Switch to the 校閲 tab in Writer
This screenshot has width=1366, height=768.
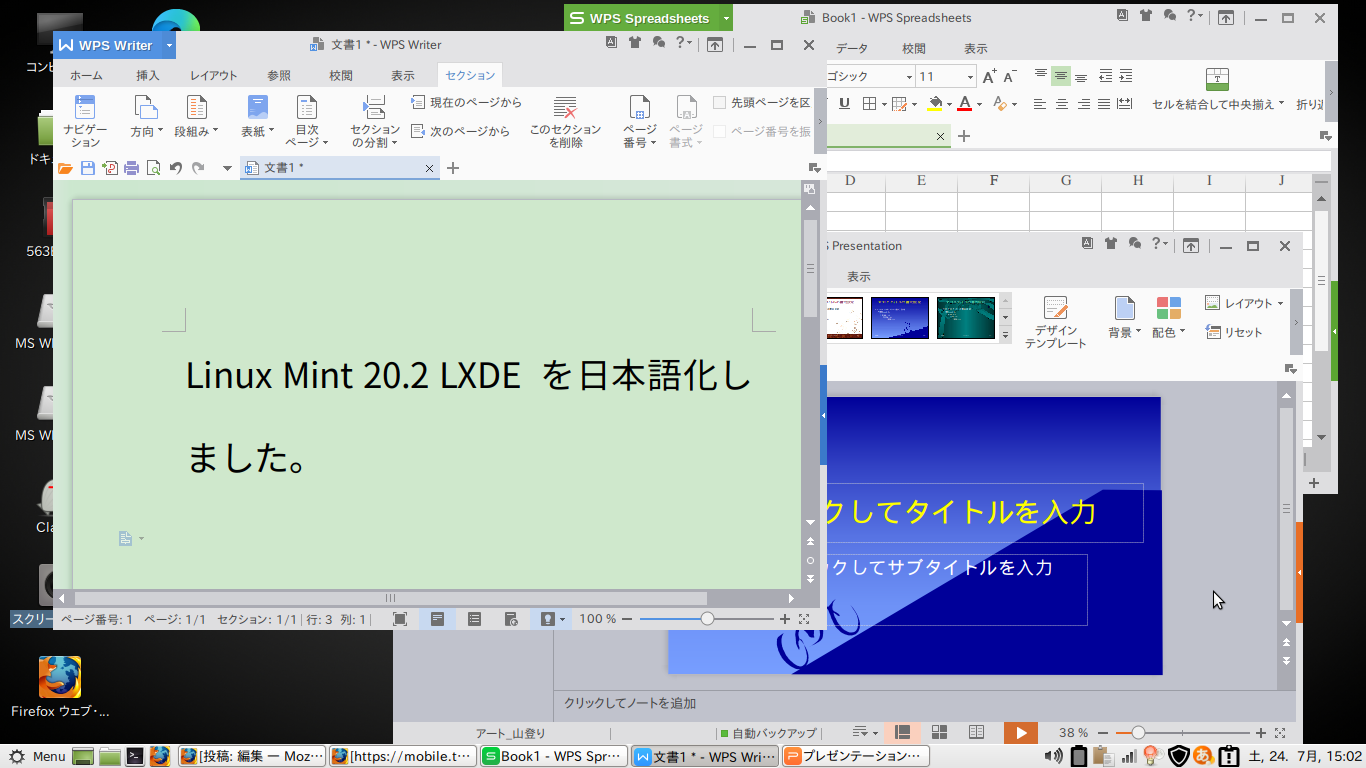coord(341,75)
